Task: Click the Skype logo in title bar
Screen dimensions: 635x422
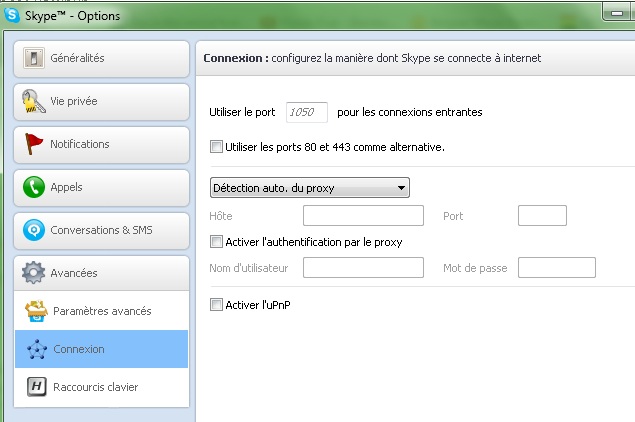Action: pyautogui.click(x=12, y=15)
